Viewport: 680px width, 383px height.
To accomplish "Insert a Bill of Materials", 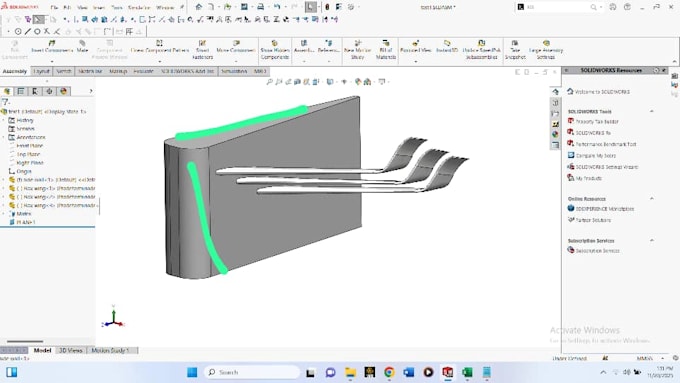I will click(x=386, y=50).
